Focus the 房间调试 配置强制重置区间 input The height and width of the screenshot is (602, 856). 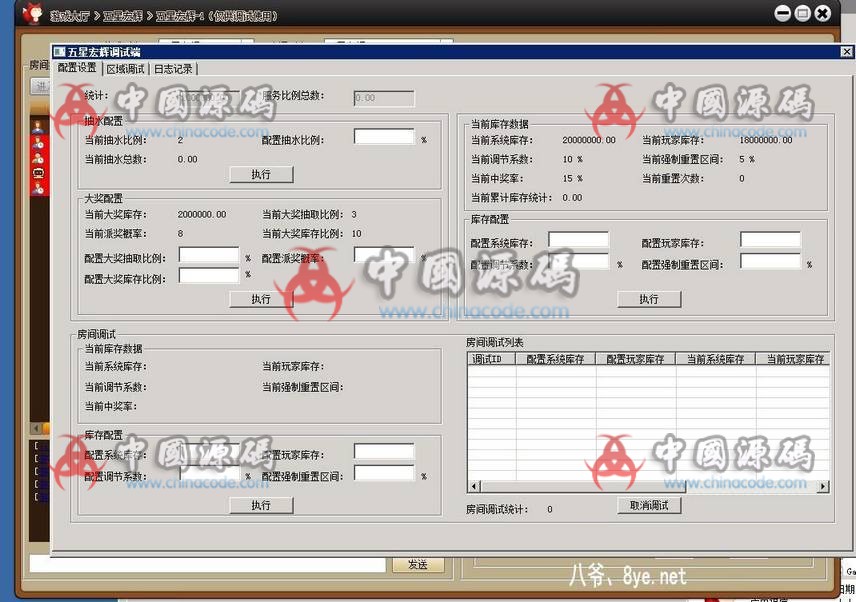click(384, 473)
